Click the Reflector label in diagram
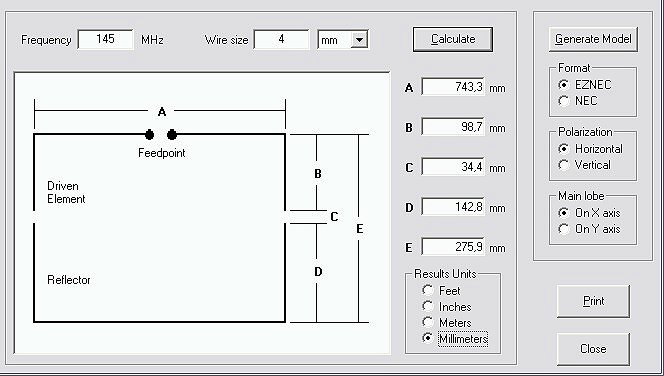This screenshot has height=376, width=664. (69, 280)
